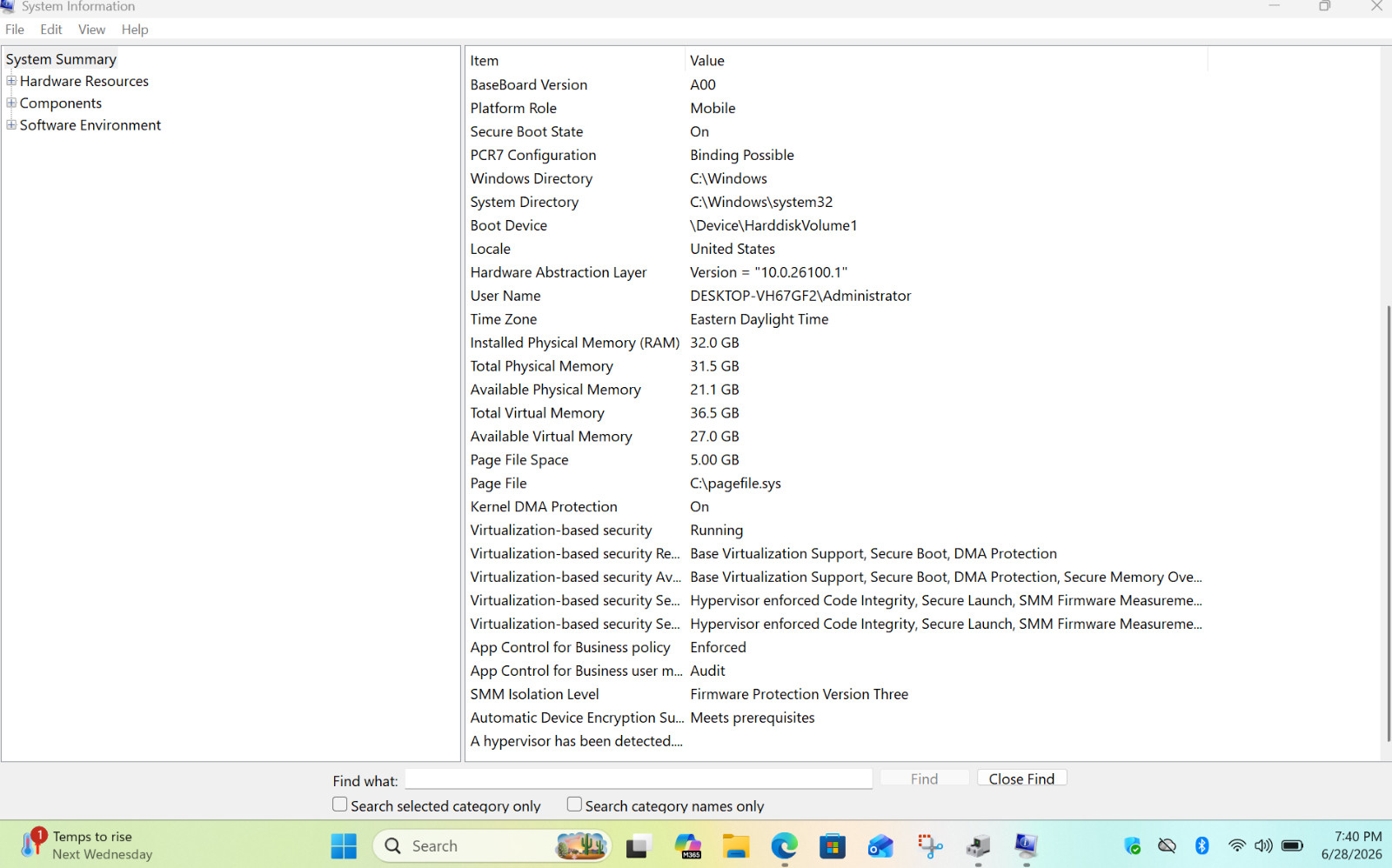Open Microsoft Store from the taskbar
This screenshot has width=1392, height=868.
pyautogui.click(x=833, y=845)
